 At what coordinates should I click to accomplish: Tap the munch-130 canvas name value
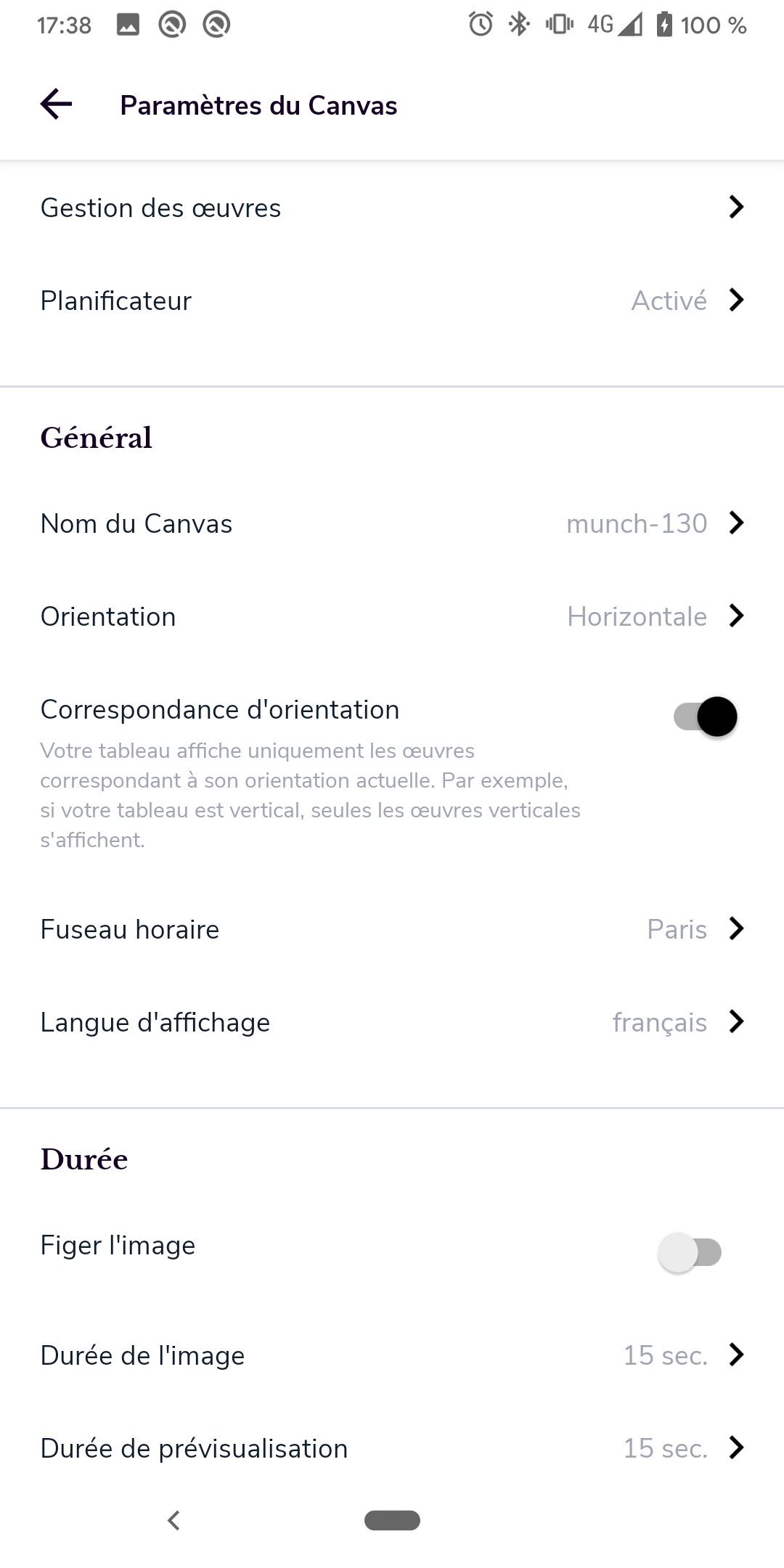click(x=637, y=523)
